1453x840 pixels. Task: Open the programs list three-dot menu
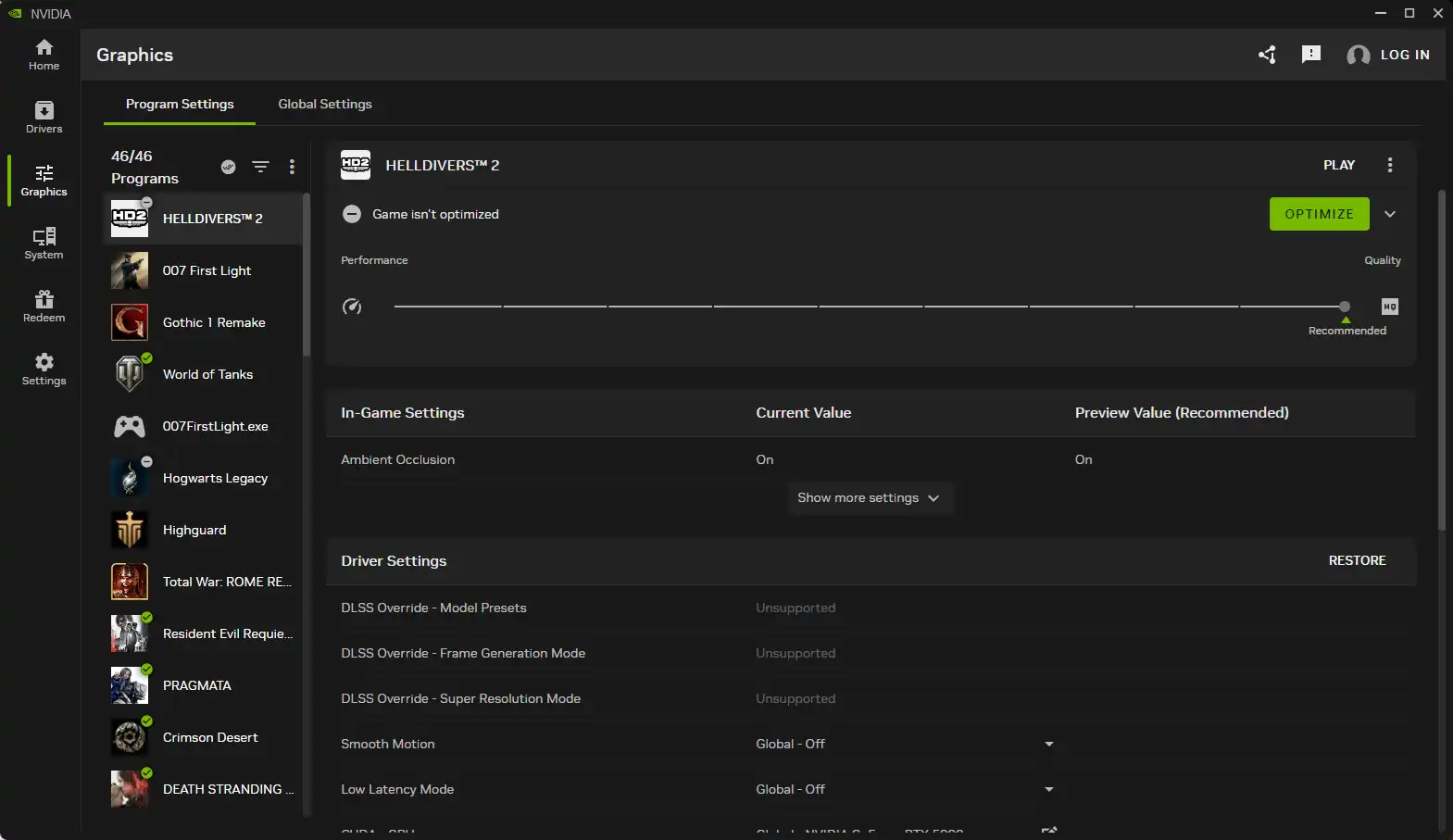292,167
